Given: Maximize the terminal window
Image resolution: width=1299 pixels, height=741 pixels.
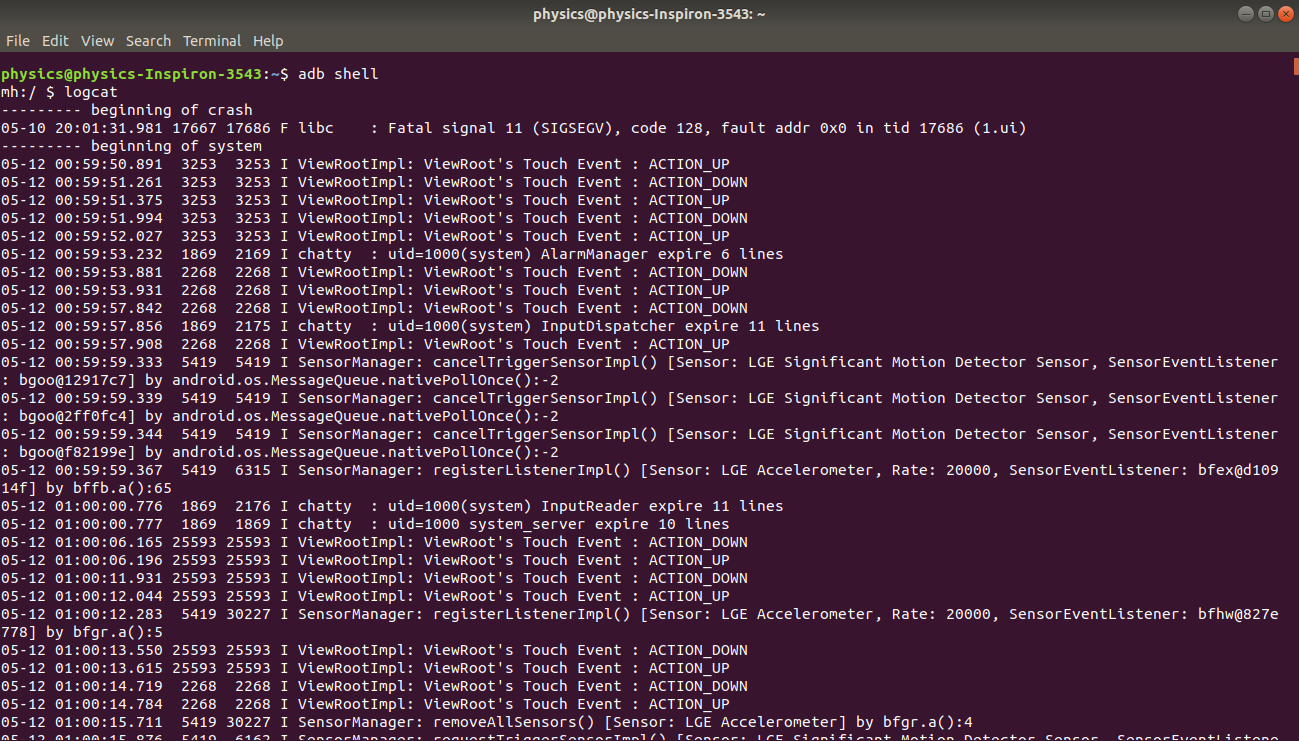Looking at the screenshot, I should 1265,14.
